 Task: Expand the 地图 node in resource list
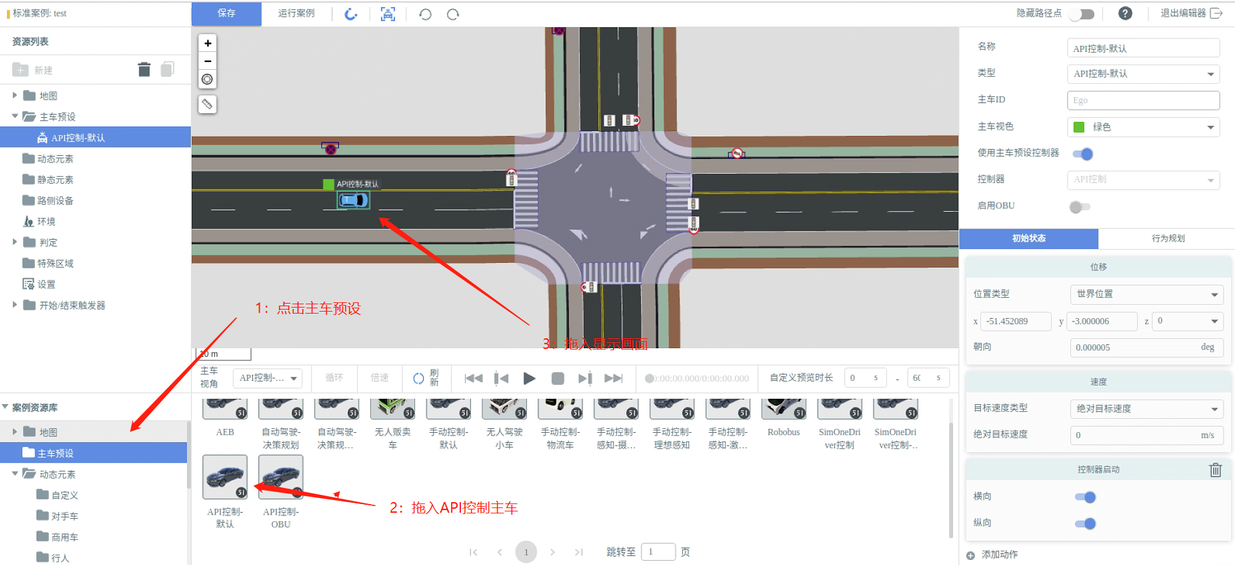click(15, 96)
